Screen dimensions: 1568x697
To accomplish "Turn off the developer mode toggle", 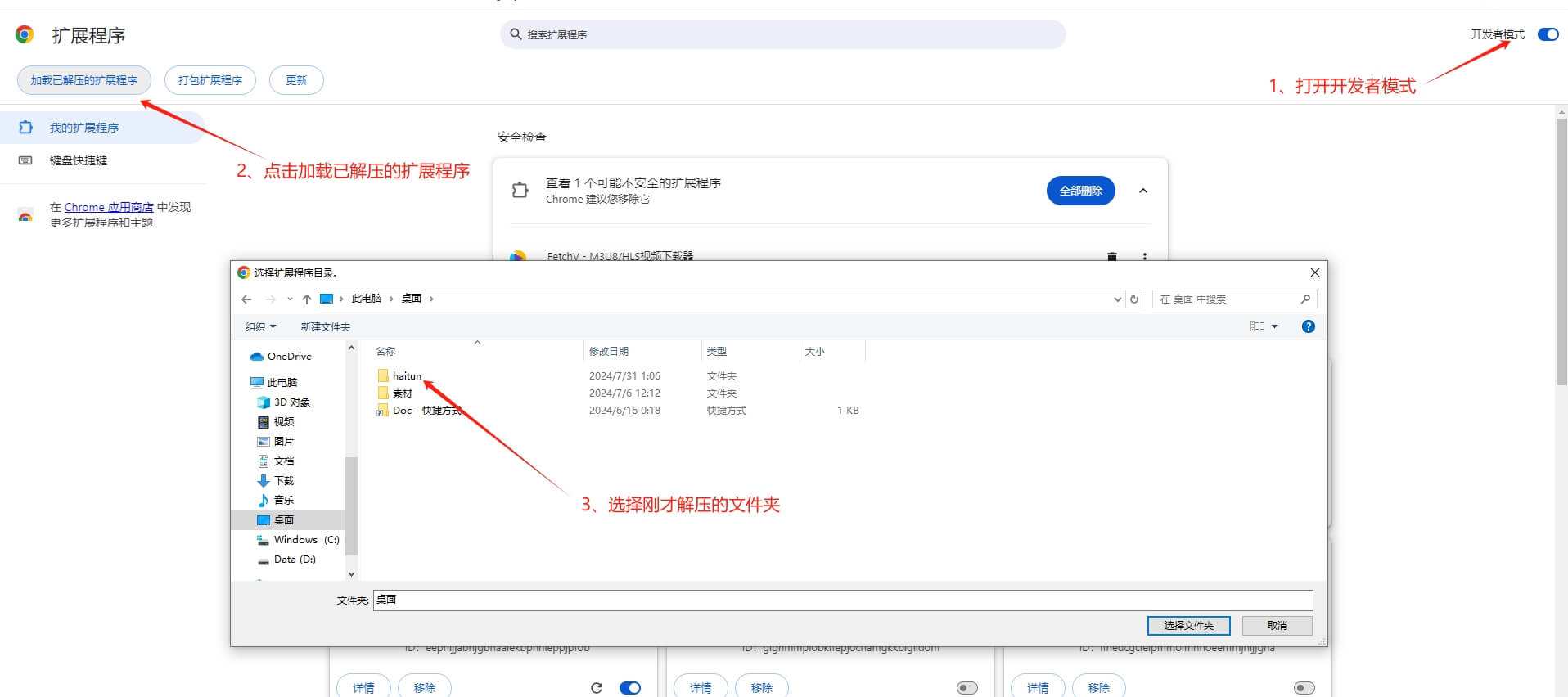I will (1548, 34).
